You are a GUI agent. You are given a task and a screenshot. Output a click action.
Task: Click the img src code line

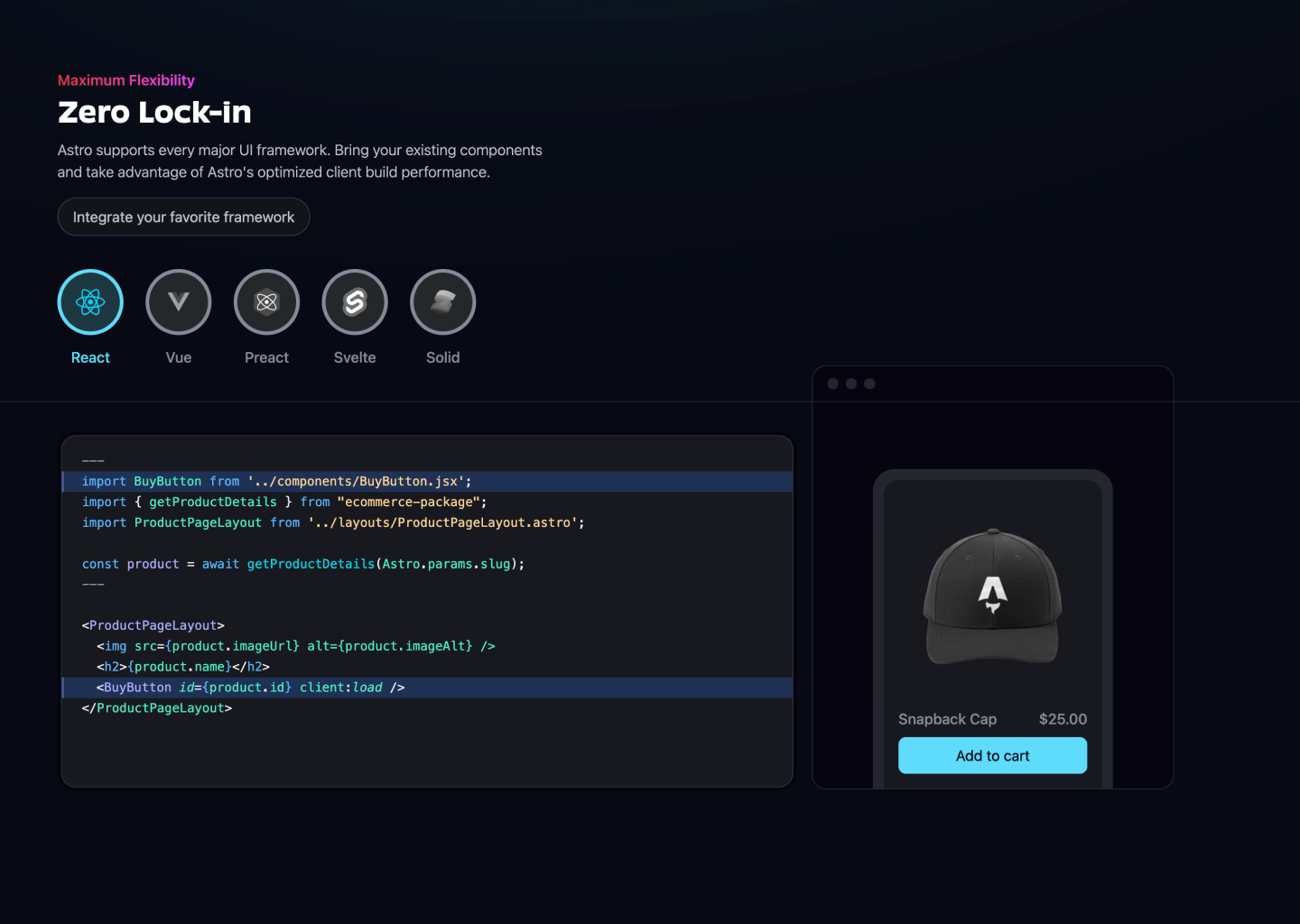pyautogui.click(x=296, y=646)
